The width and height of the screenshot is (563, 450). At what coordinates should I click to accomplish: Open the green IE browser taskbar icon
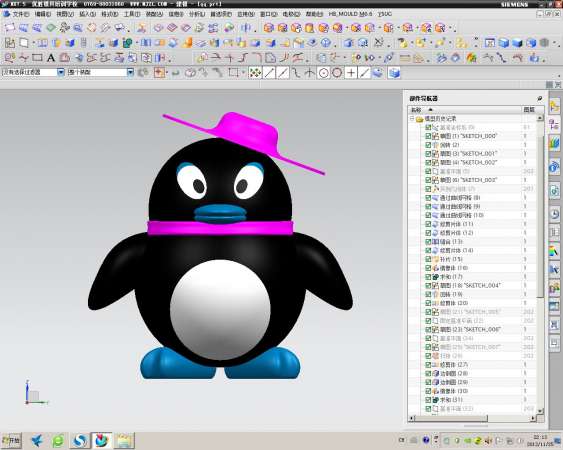tap(58, 441)
